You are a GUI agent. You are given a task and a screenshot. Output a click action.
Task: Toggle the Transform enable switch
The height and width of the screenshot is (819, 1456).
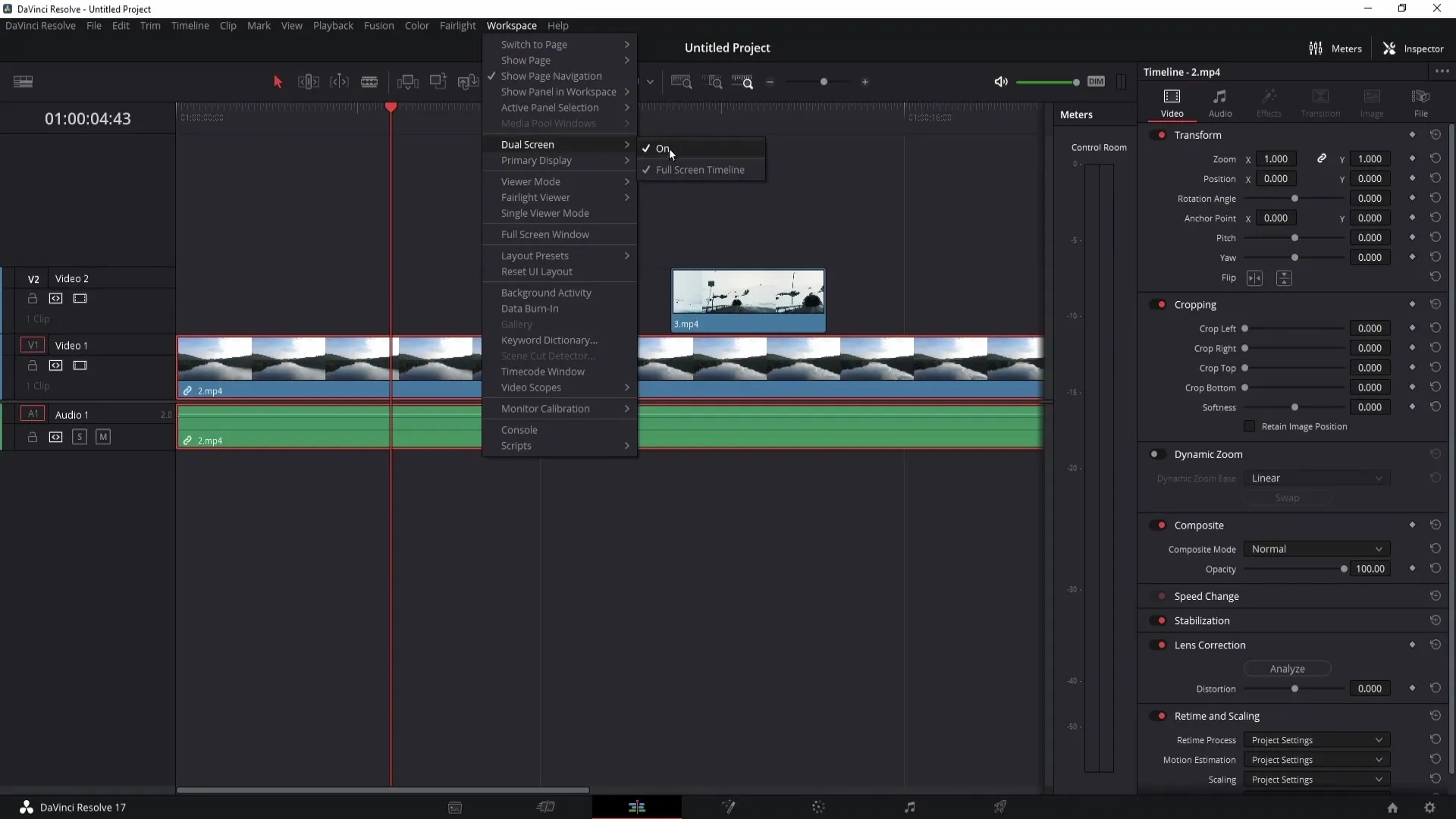[x=1158, y=135]
